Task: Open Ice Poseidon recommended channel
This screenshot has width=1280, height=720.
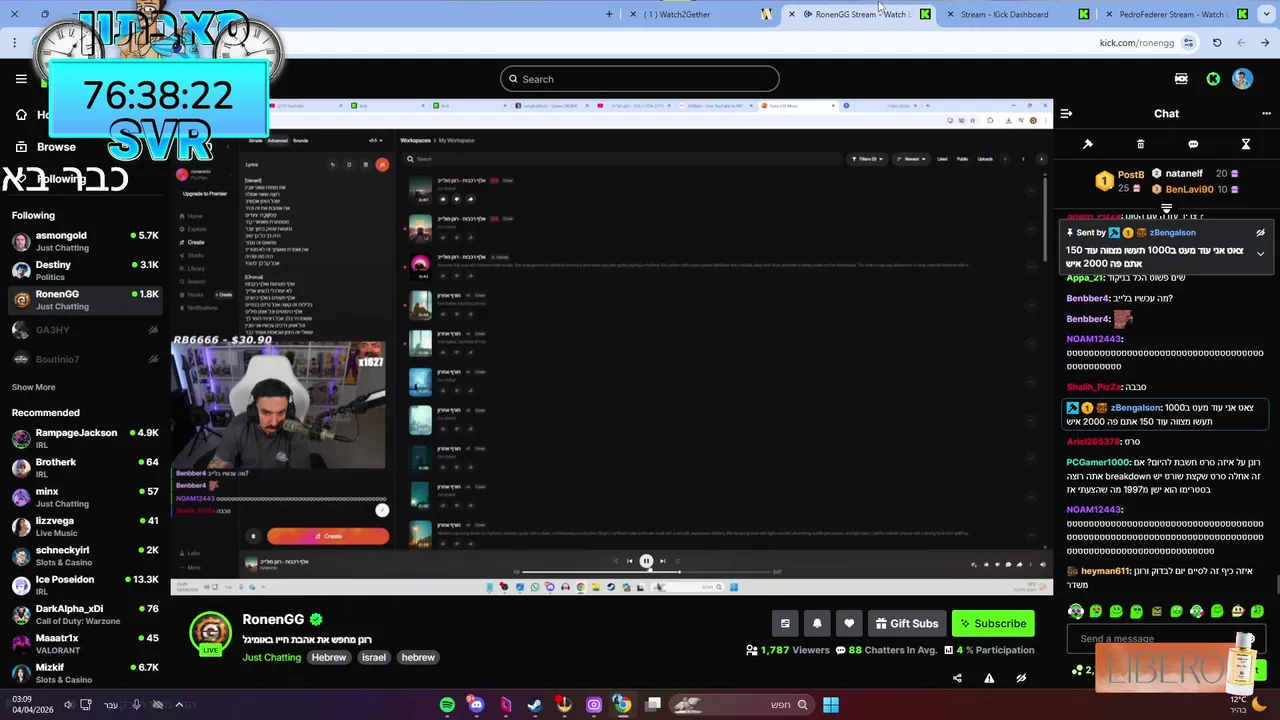Action: (x=85, y=584)
